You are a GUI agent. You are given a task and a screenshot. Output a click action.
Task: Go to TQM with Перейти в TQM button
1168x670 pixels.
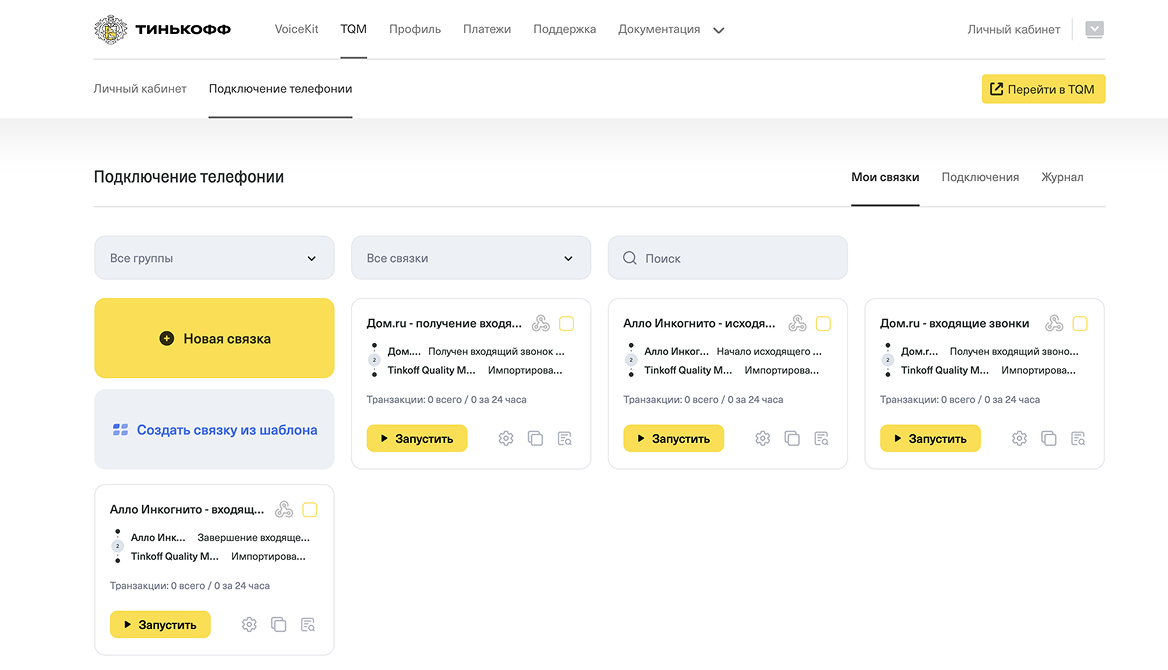click(x=1043, y=88)
